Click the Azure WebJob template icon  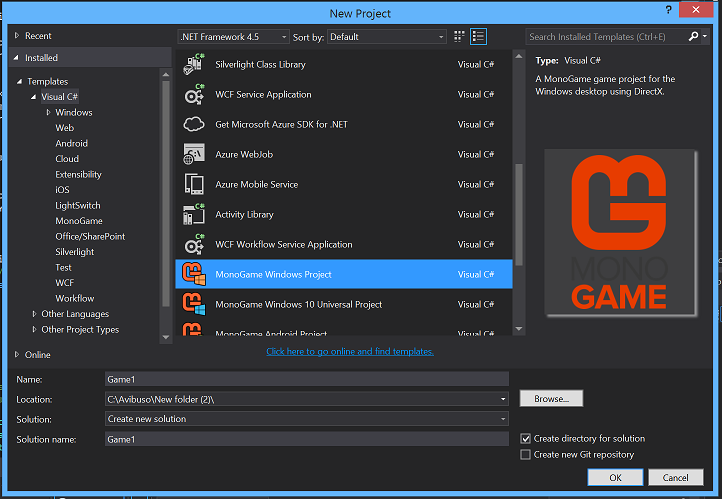coord(194,154)
